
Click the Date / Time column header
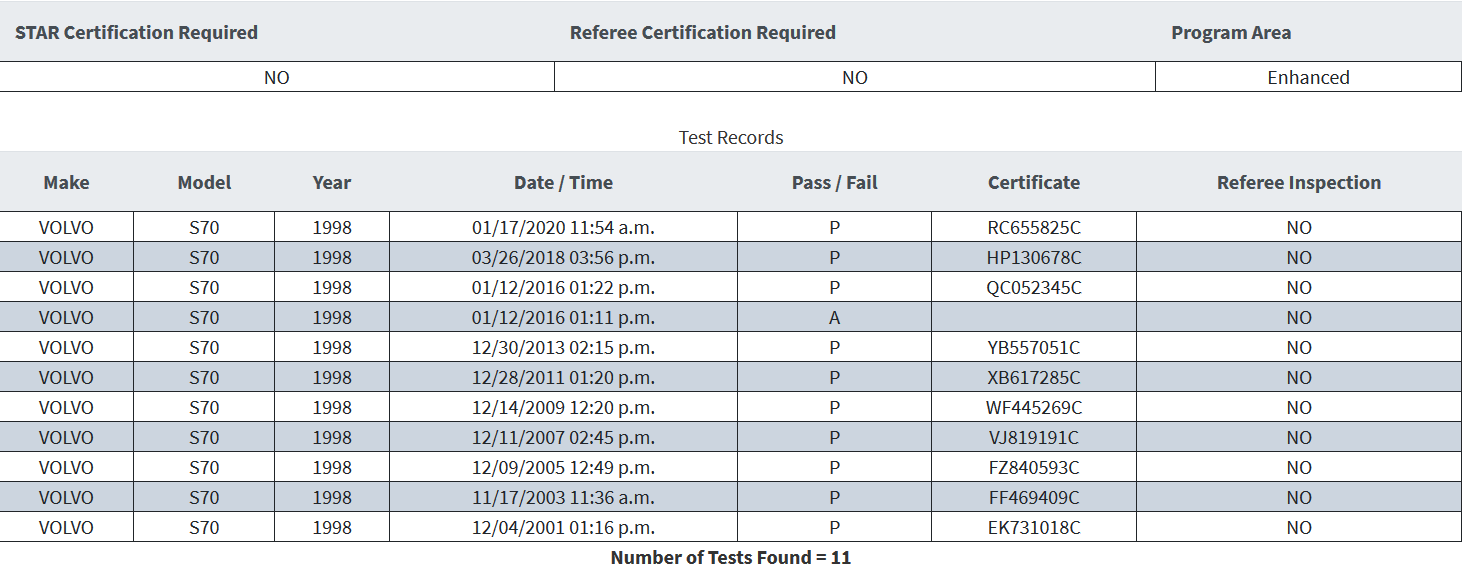pyautogui.click(x=563, y=182)
